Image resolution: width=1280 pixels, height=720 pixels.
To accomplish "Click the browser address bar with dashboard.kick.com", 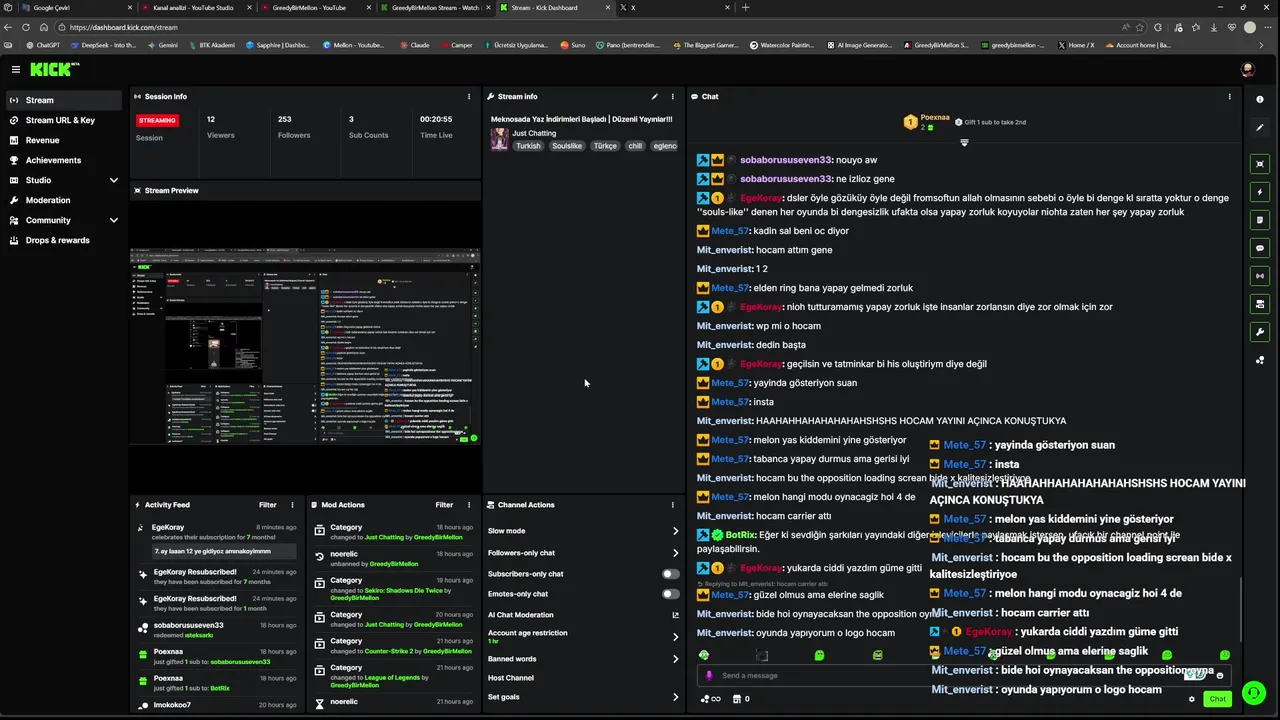I will (x=600, y=27).
